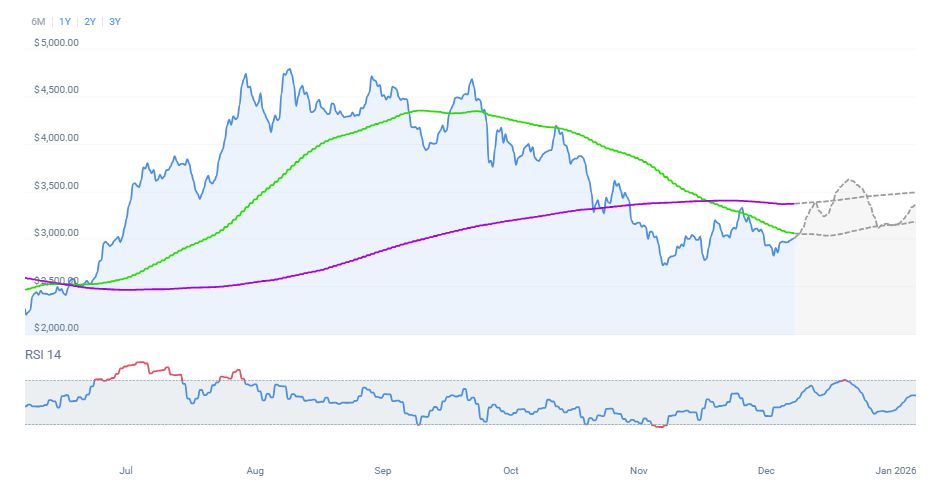This screenshot has width=937, height=487.
Task: Click the $5,000.00 price axis label
Action: [x=56, y=43]
